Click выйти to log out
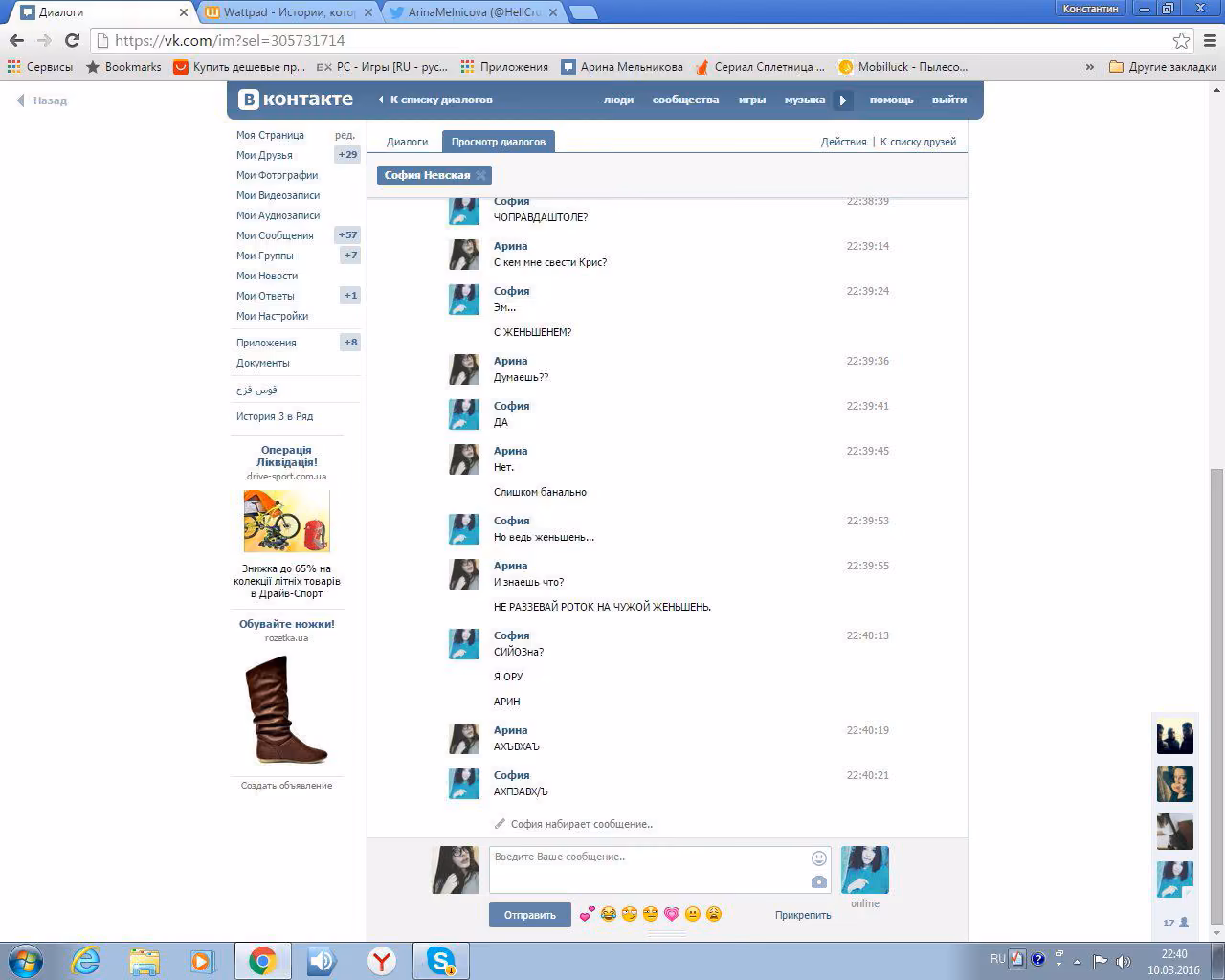This screenshot has width=1225, height=980. coord(949,100)
